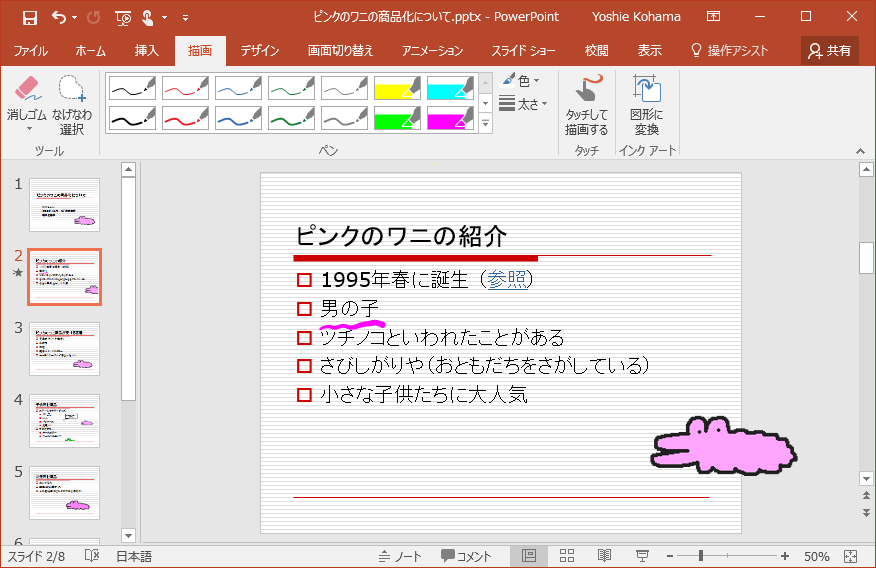
Task: Open touch/mouse mode dropdown arrow
Action: click(x=164, y=17)
